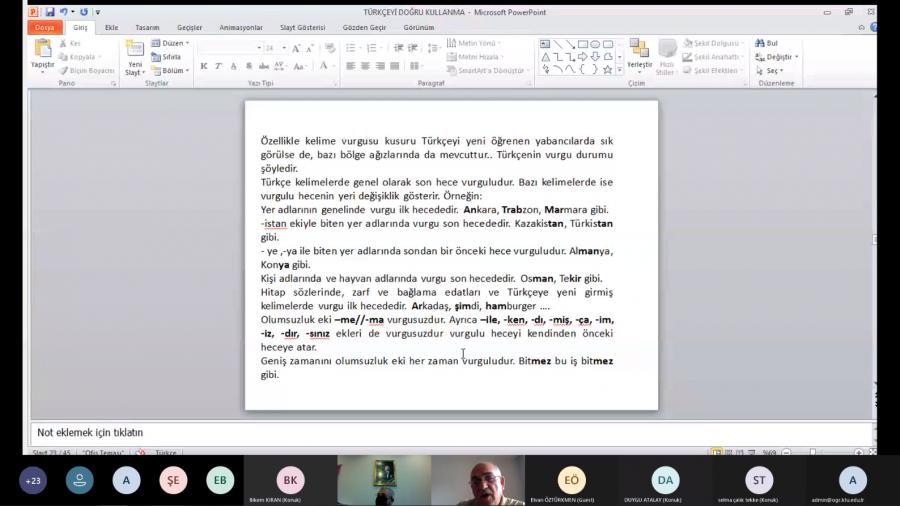Screen dimensions: 900x506
Task: Toggle Italic (T) formatting
Action: [x=218, y=66]
